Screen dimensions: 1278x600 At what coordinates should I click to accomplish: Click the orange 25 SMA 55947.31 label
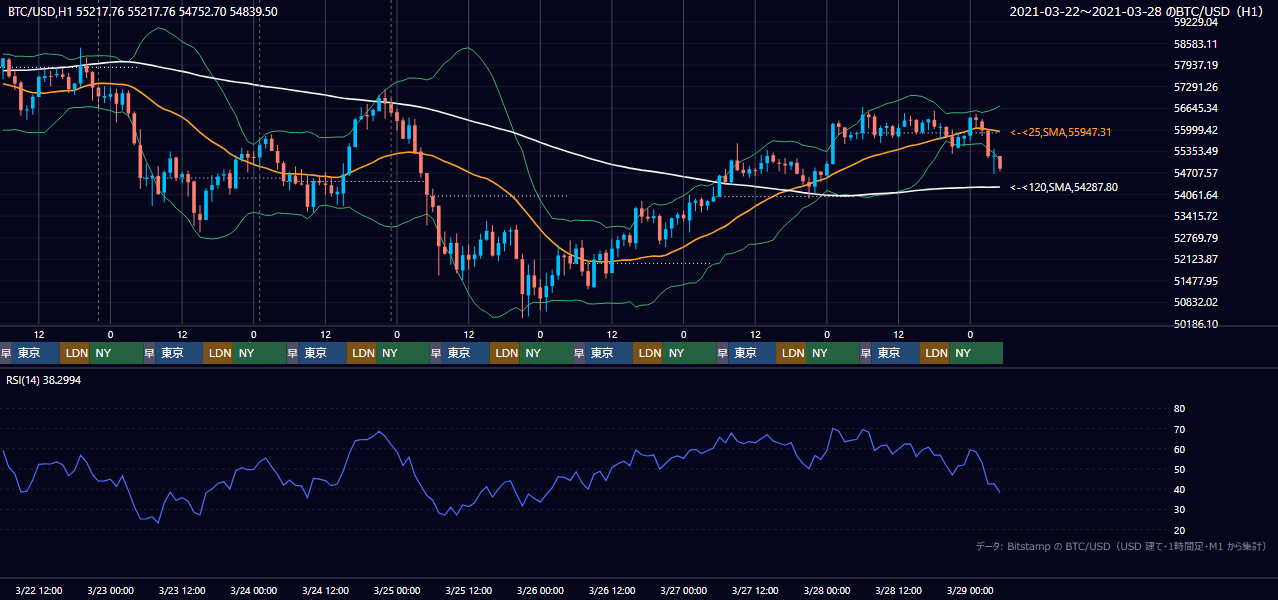tap(1061, 132)
